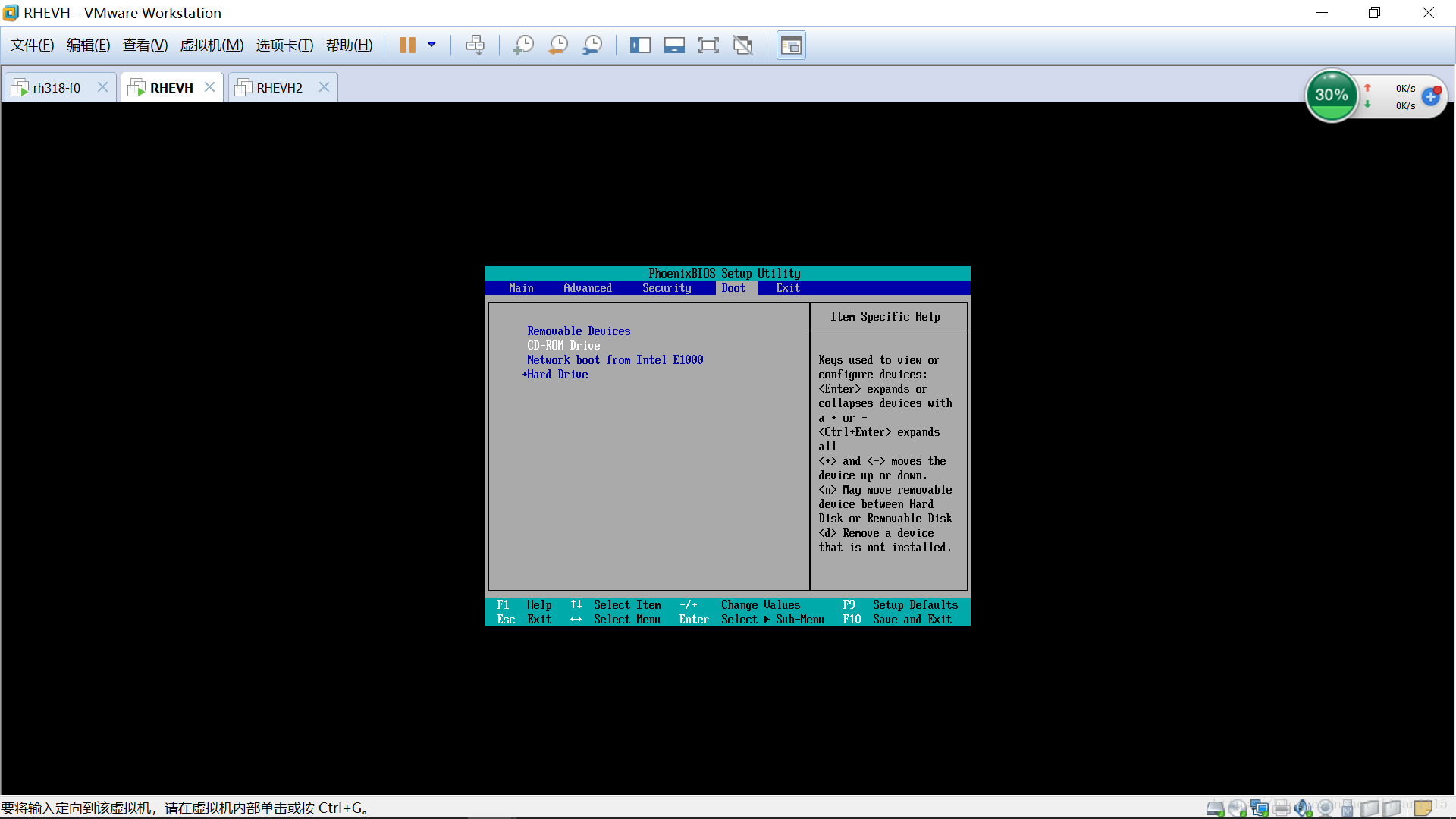This screenshot has width=1456, height=819.
Task: Switch to Unity mode icon
Action: tap(743, 45)
